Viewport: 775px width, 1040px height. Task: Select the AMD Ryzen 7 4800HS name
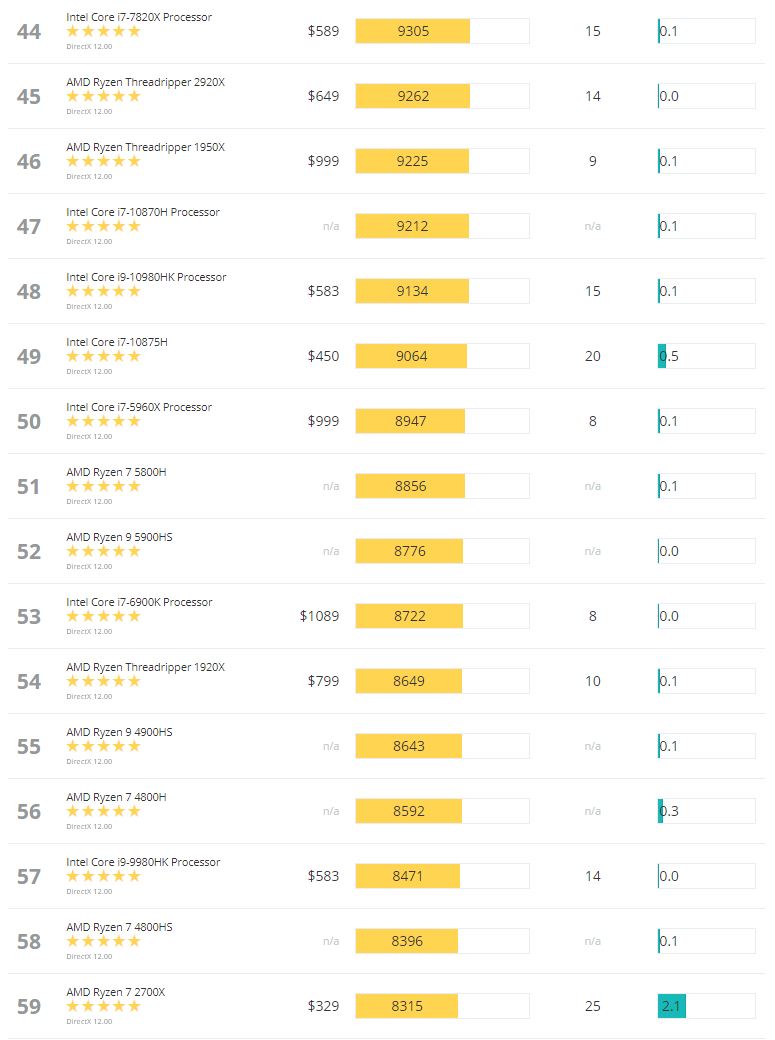coord(119,927)
